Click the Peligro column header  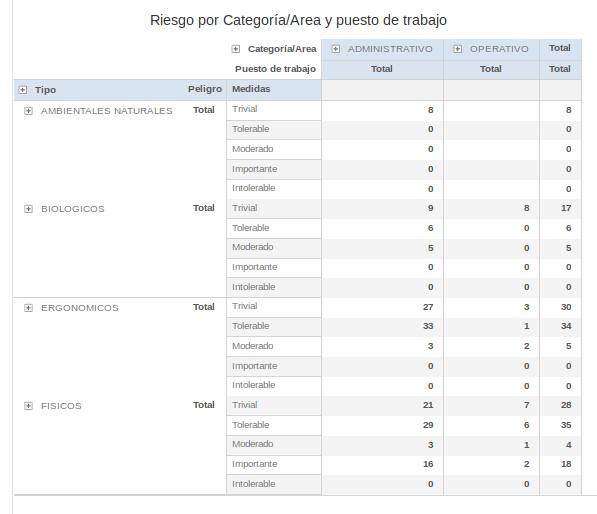tap(205, 89)
